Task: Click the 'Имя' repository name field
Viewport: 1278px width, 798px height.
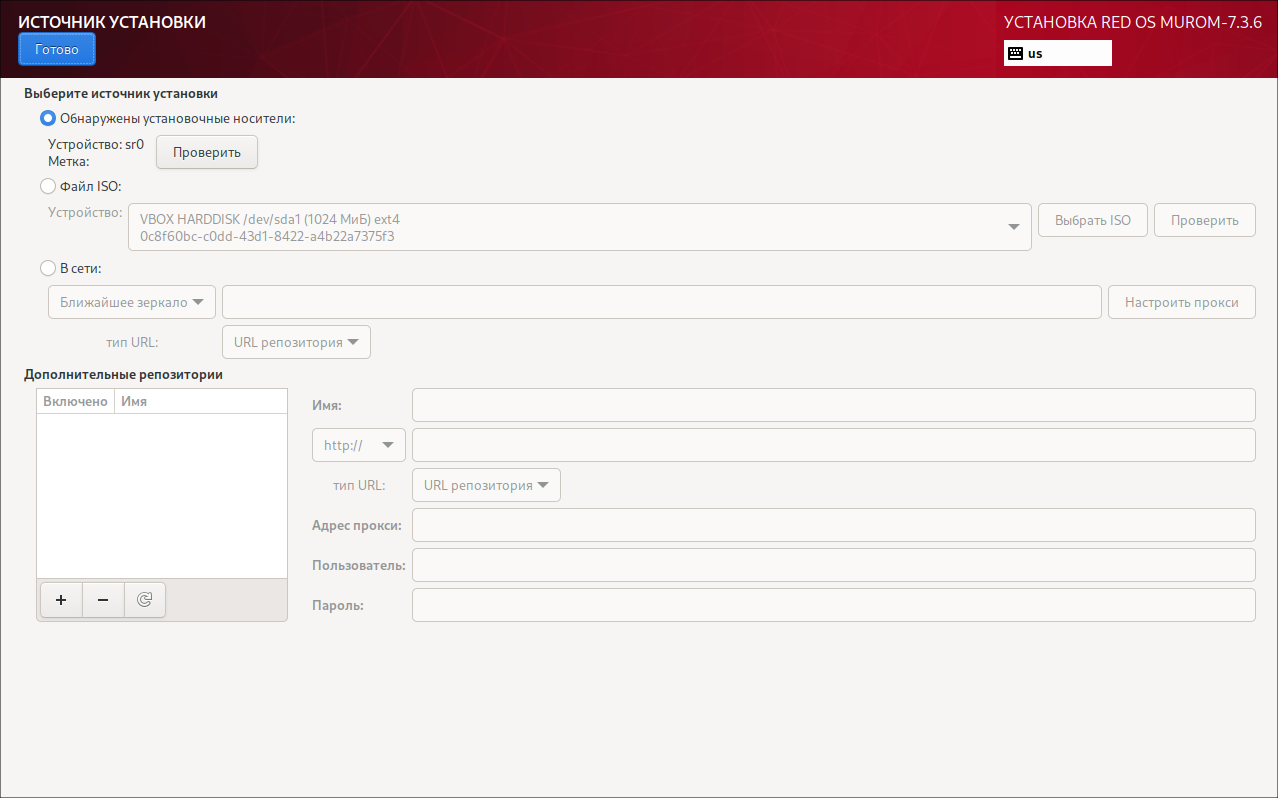Action: (833, 405)
